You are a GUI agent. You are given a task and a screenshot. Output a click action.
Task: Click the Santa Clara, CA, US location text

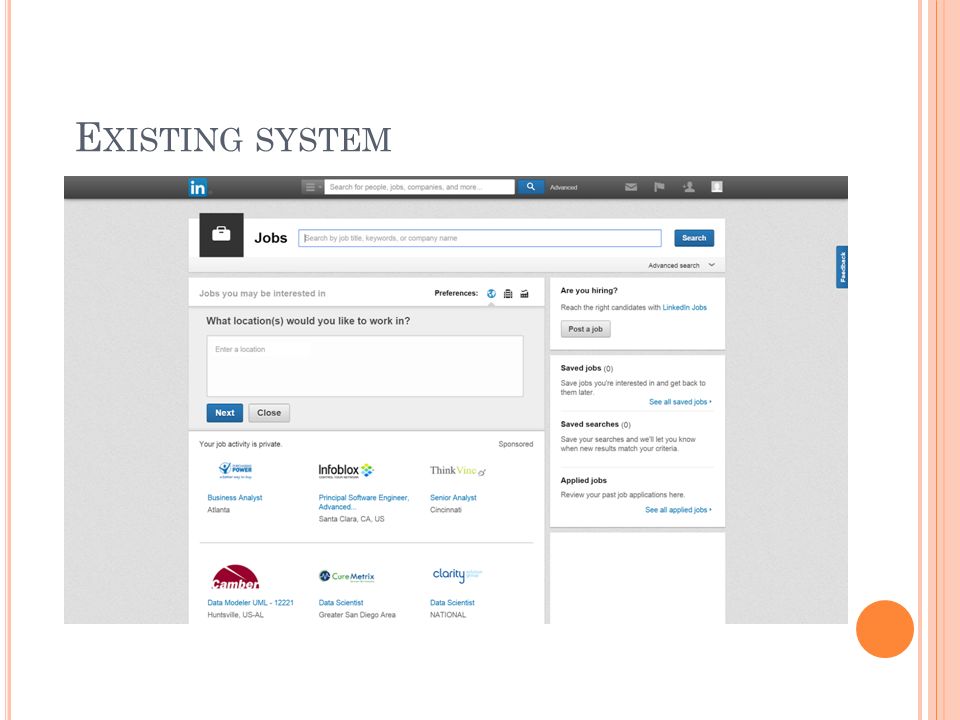(351, 519)
